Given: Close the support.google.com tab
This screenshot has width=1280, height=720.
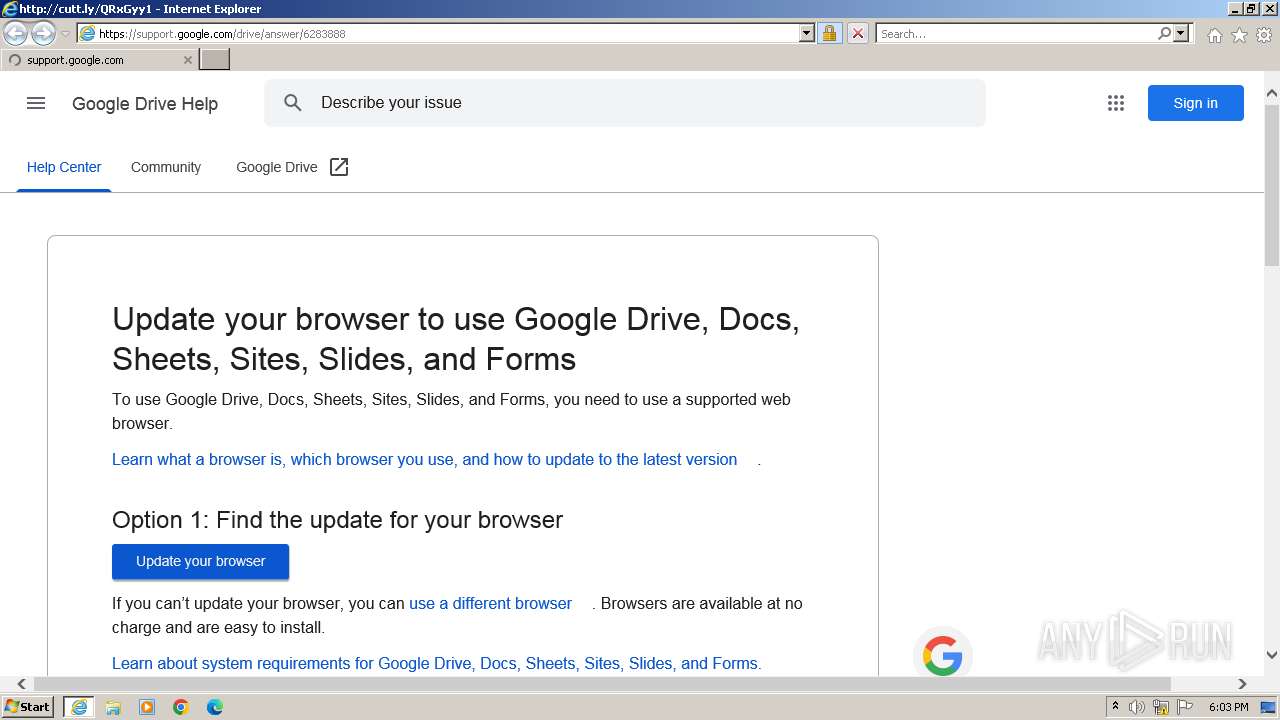Looking at the screenshot, I should (188, 60).
